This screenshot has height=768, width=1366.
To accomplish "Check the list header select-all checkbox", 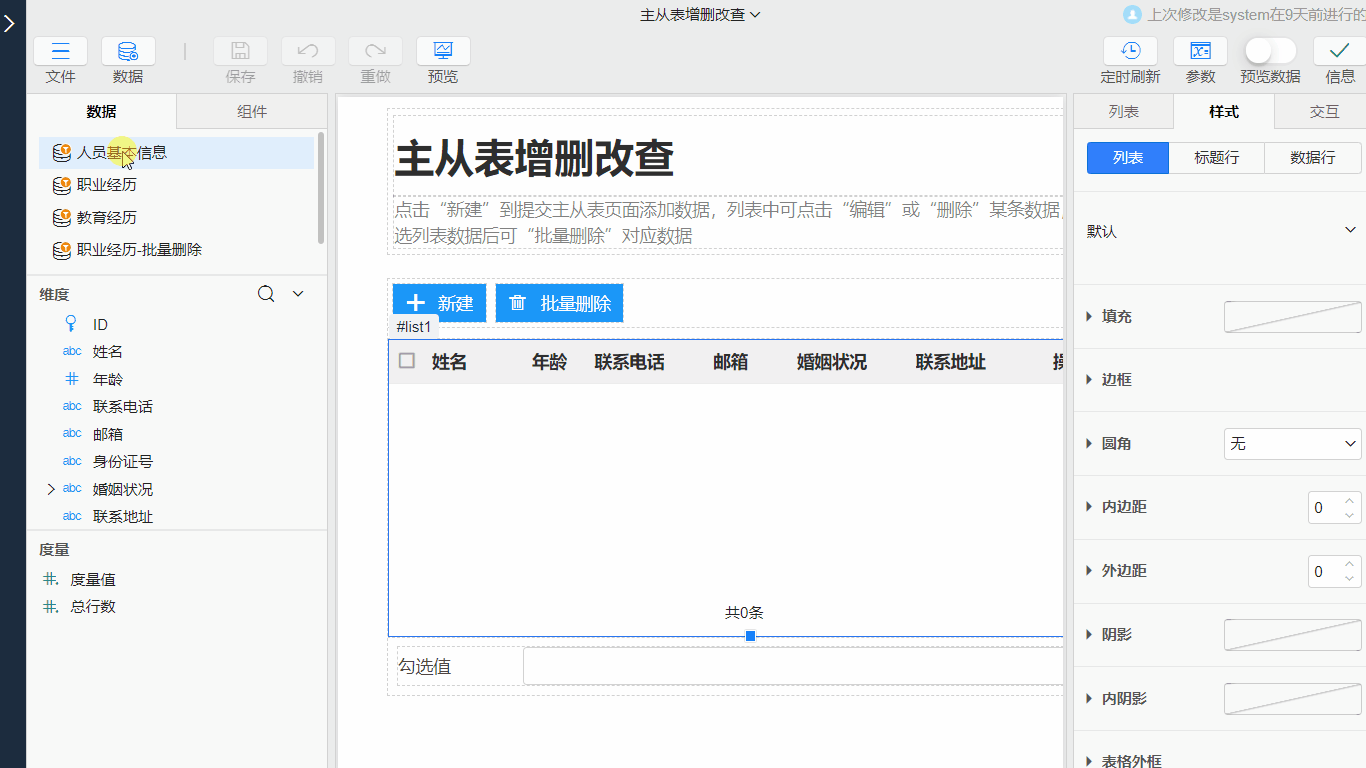I will click(x=407, y=361).
